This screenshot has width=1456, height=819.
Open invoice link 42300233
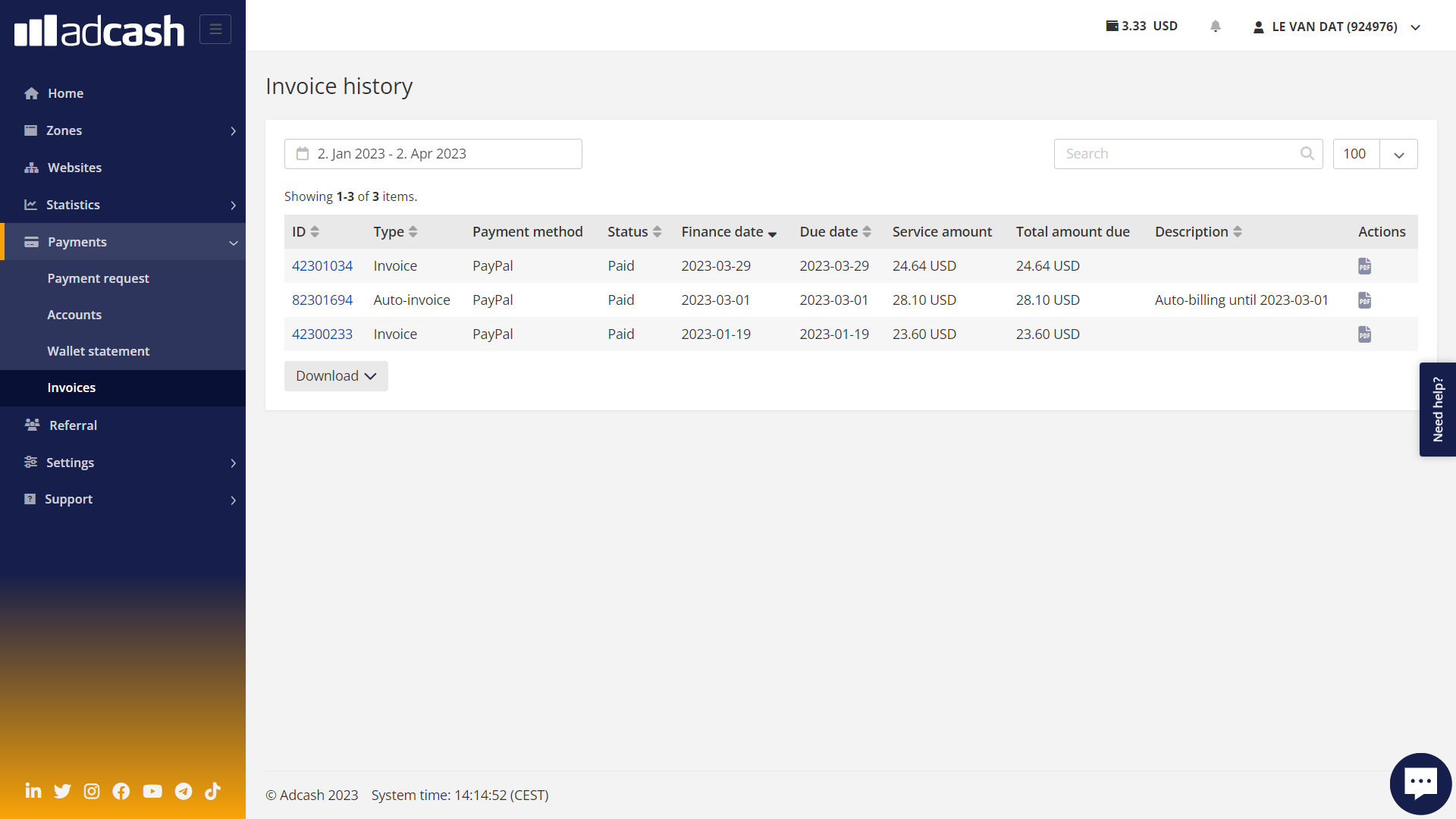tap(322, 334)
